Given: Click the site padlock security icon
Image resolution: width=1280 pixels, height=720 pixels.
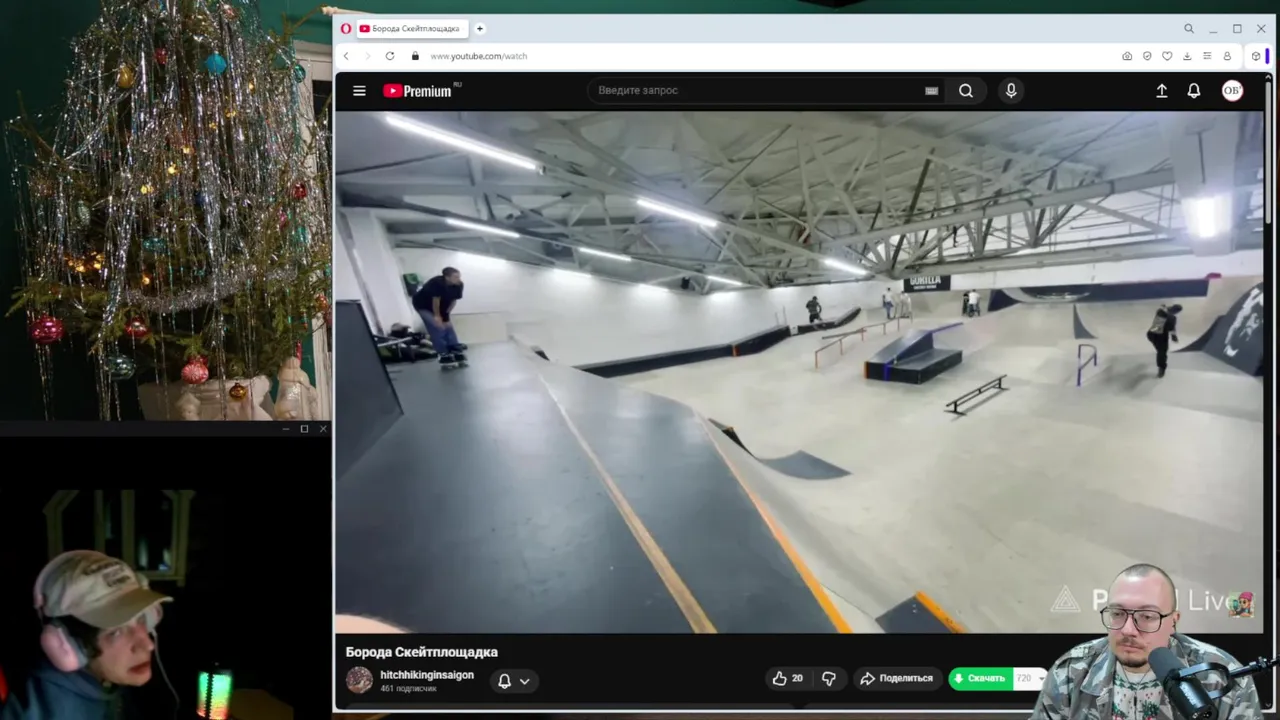Looking at the screenshot, I should click(415, 56).
